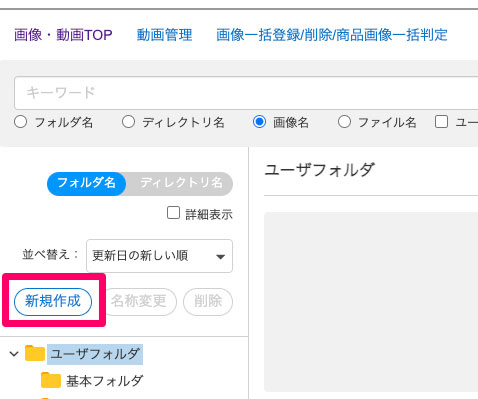Switch toggle to フォルダ名 view

point(87,183)
